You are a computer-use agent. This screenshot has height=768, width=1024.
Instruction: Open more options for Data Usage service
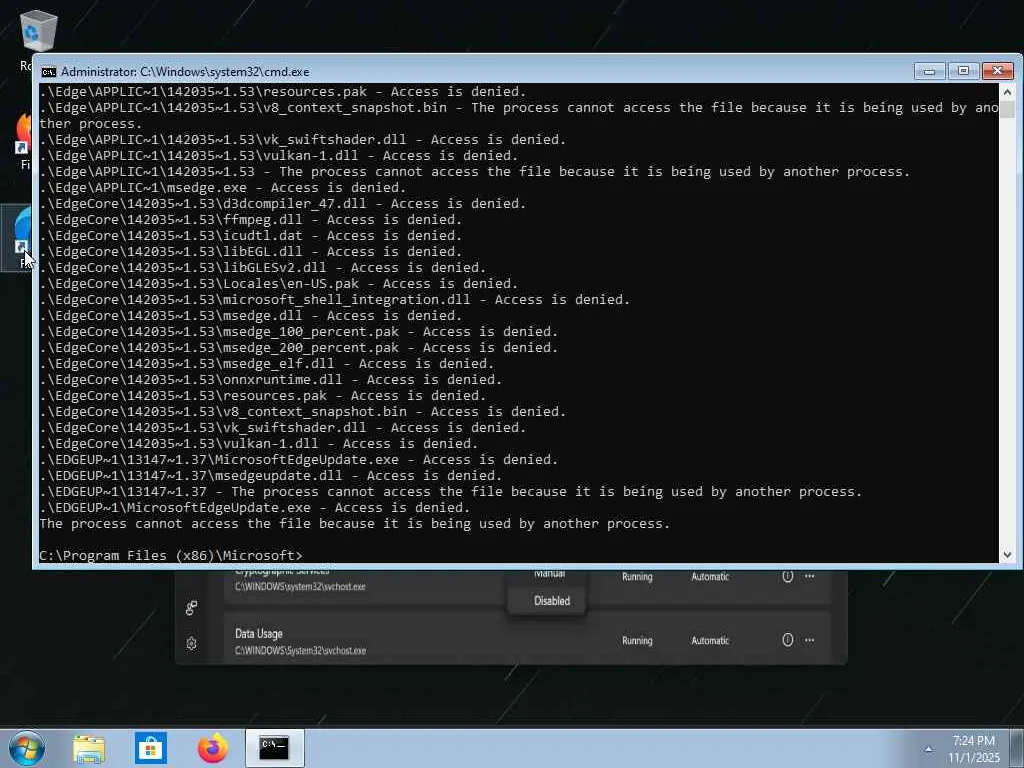810,640
